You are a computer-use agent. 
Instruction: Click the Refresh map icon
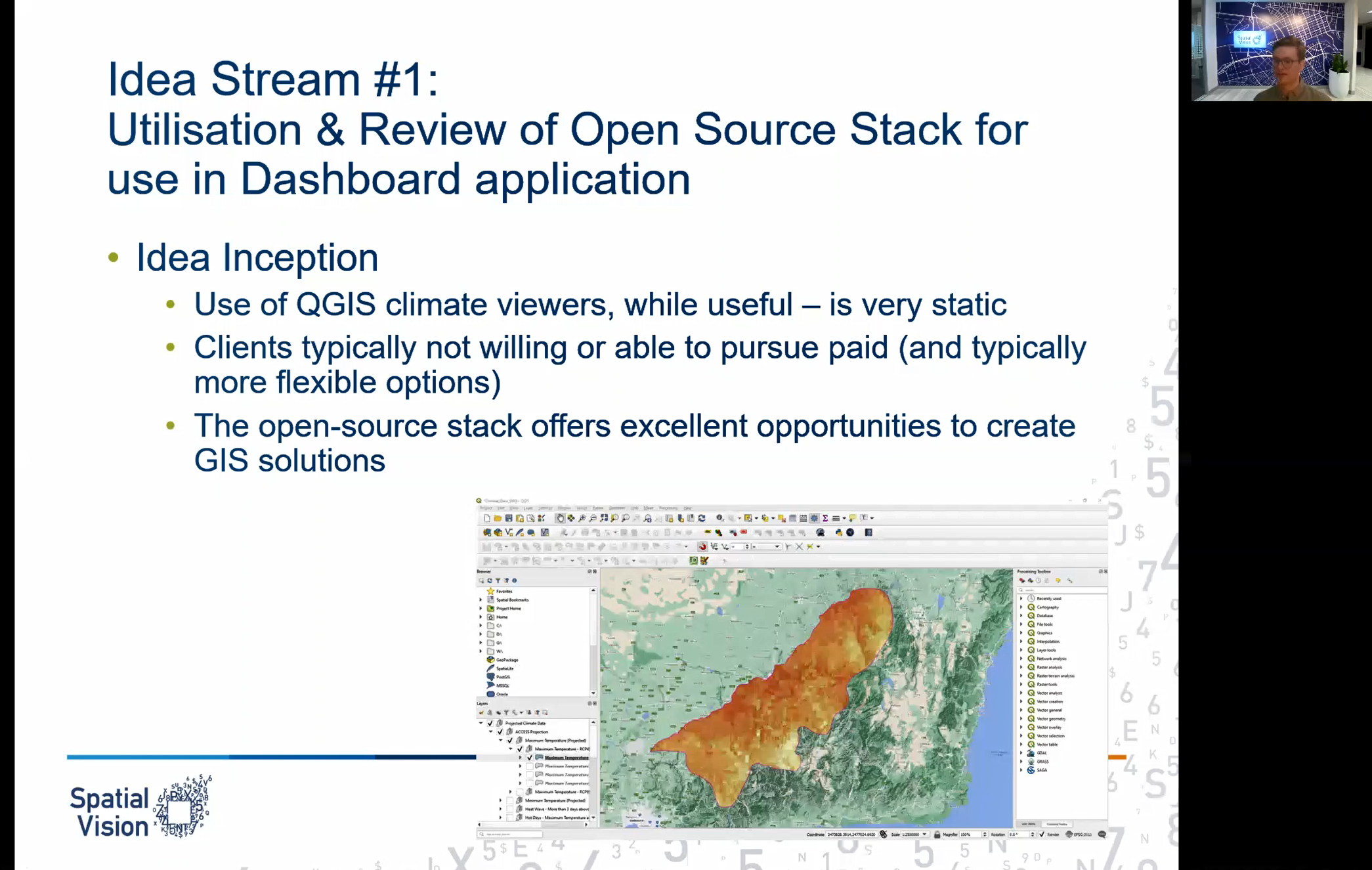702,518
